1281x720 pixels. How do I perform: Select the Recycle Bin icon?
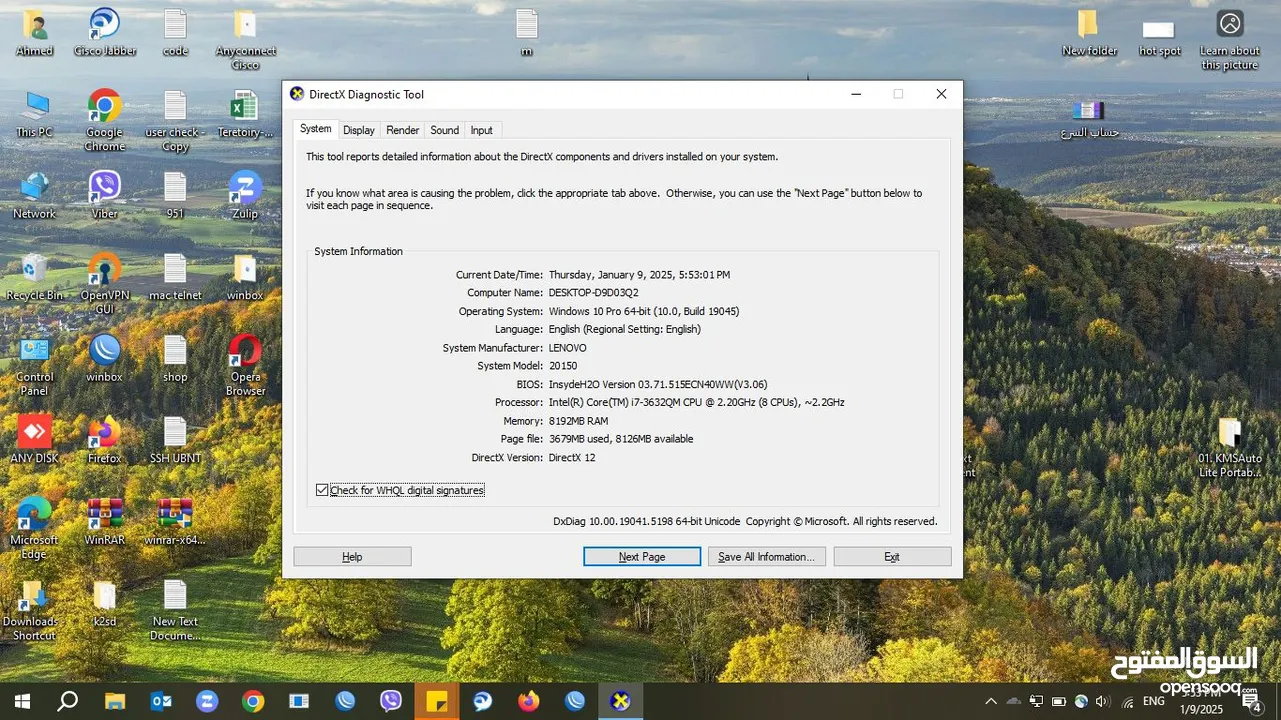click(35, 276)
